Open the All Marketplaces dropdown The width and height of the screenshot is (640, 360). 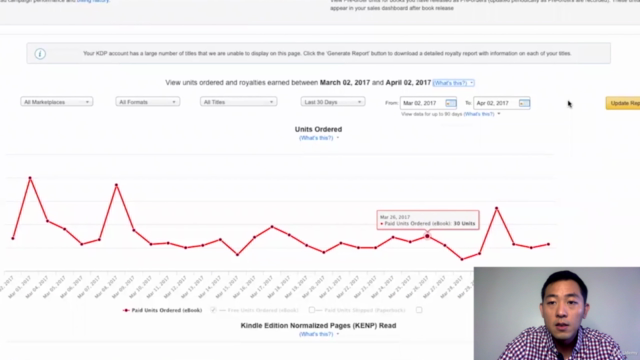[x=57, y=102]
